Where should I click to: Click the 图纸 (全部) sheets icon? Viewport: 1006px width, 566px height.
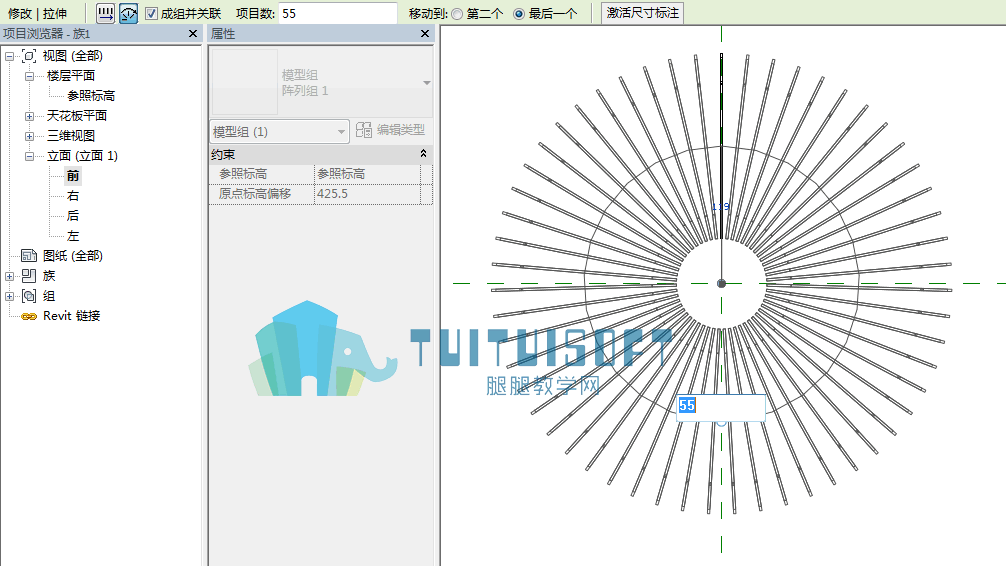(x=29, y=255)
